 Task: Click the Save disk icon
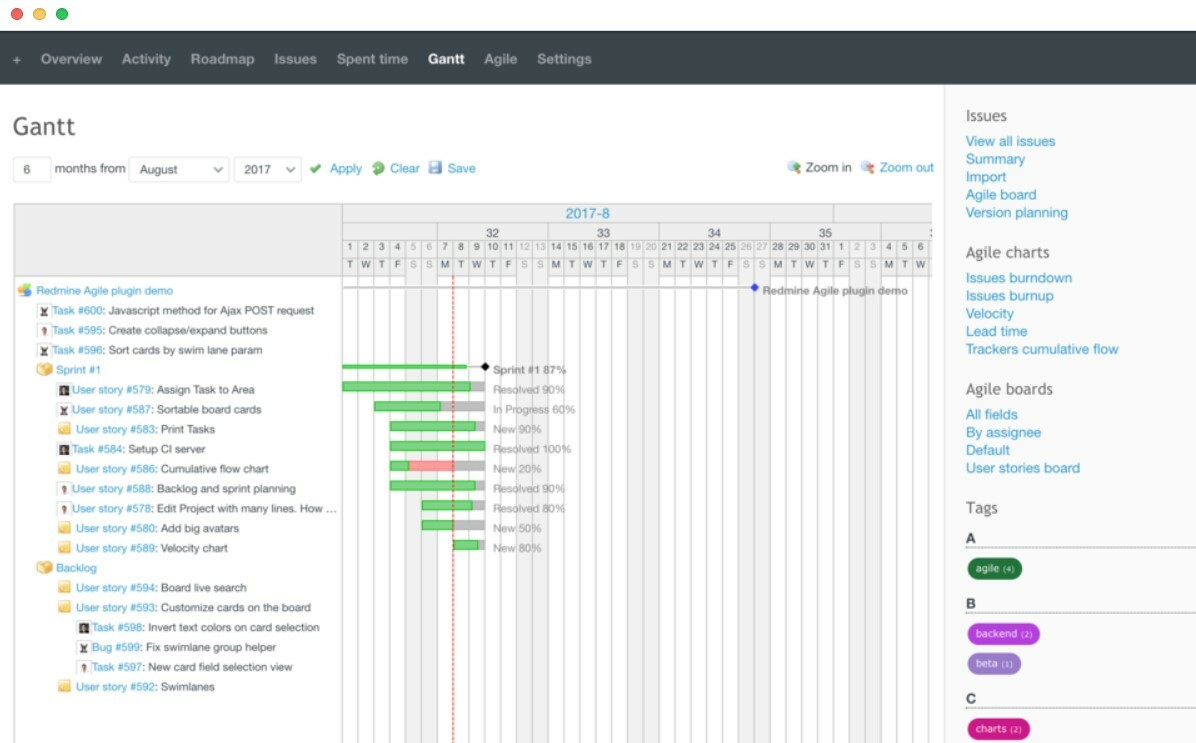pos(434,168)
